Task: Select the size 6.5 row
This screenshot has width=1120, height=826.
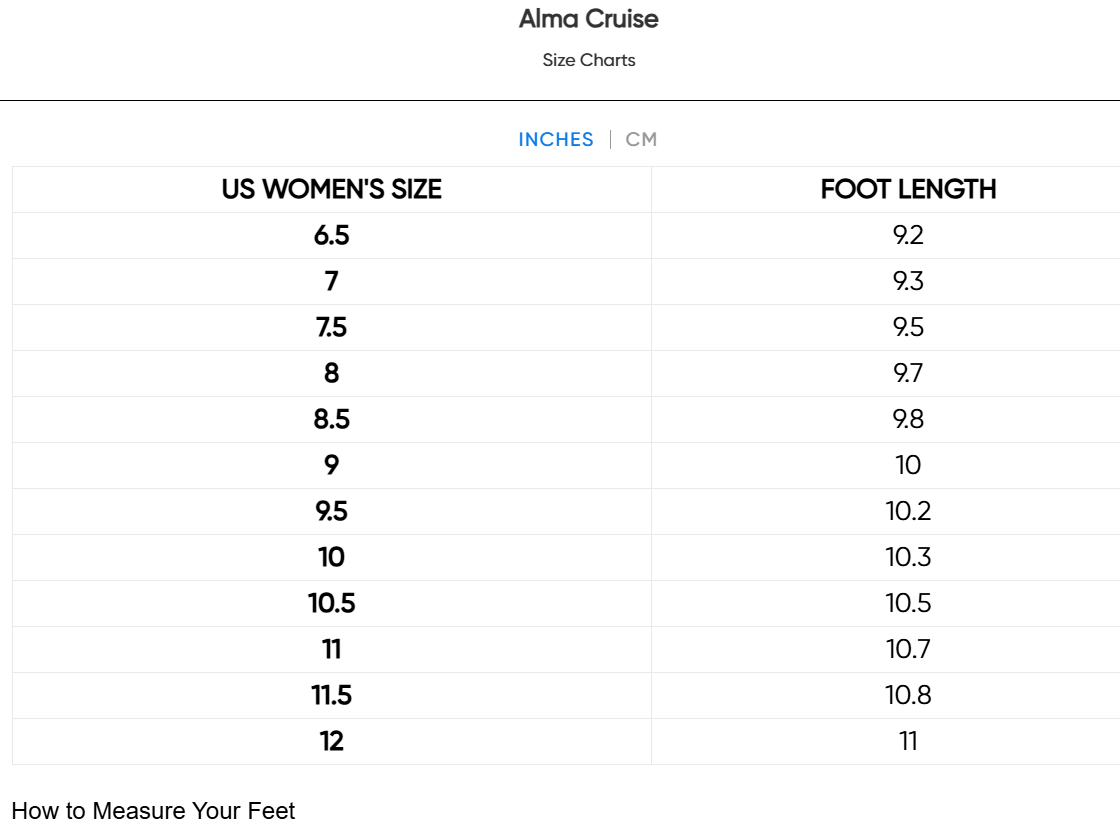Action: coord(566,235)
